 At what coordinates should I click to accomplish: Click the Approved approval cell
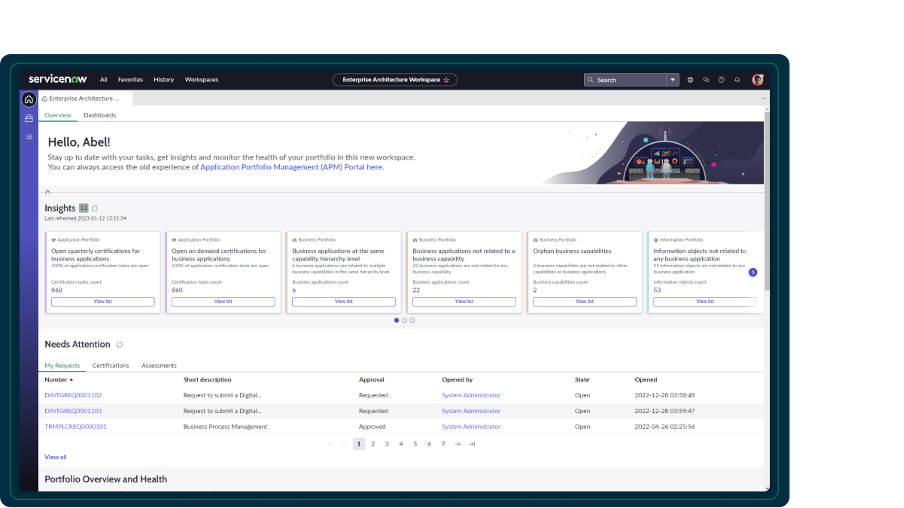tap(372, 427)
